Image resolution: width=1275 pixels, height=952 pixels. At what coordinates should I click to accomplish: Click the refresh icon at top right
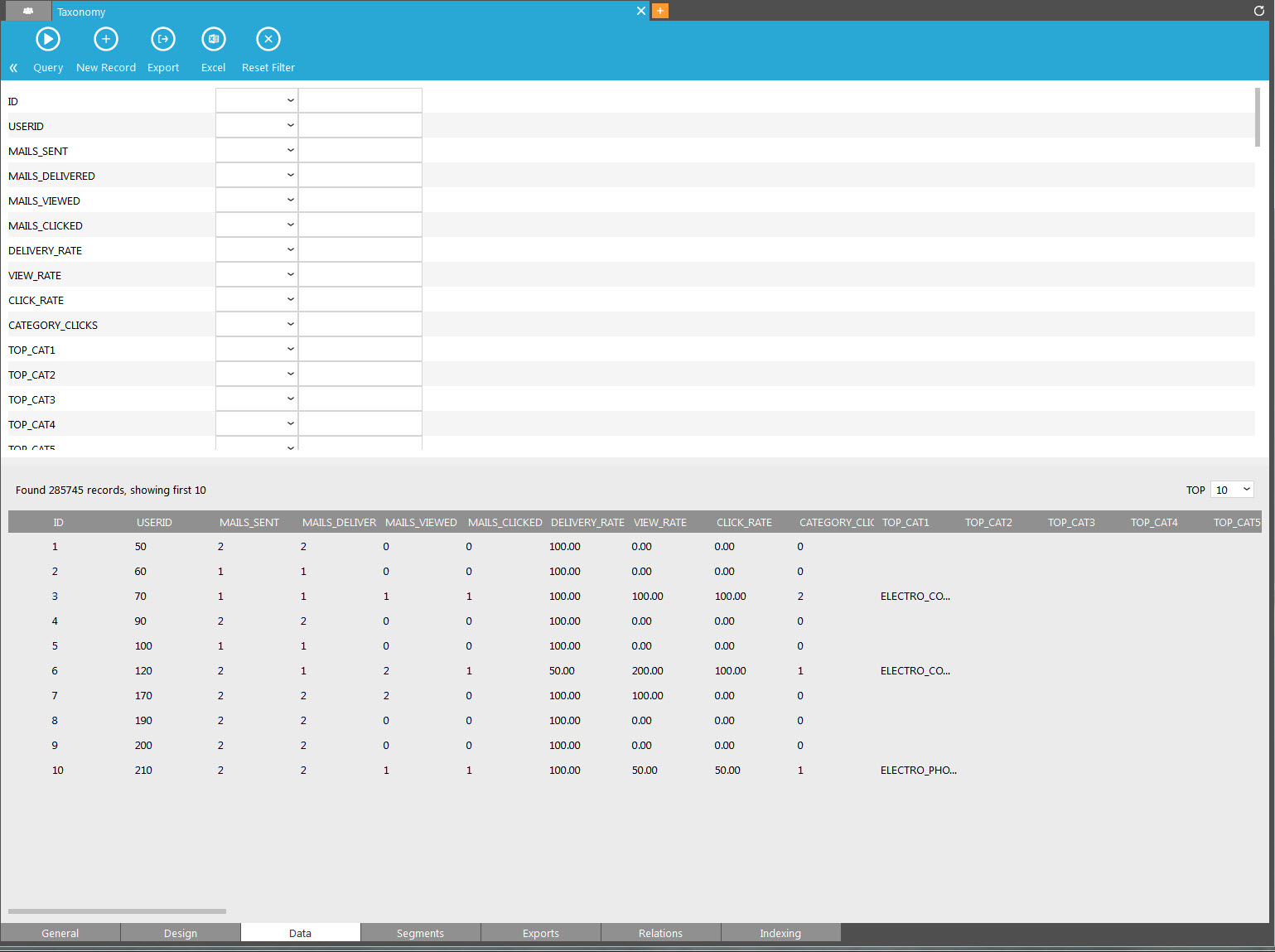click(1259, 11)
